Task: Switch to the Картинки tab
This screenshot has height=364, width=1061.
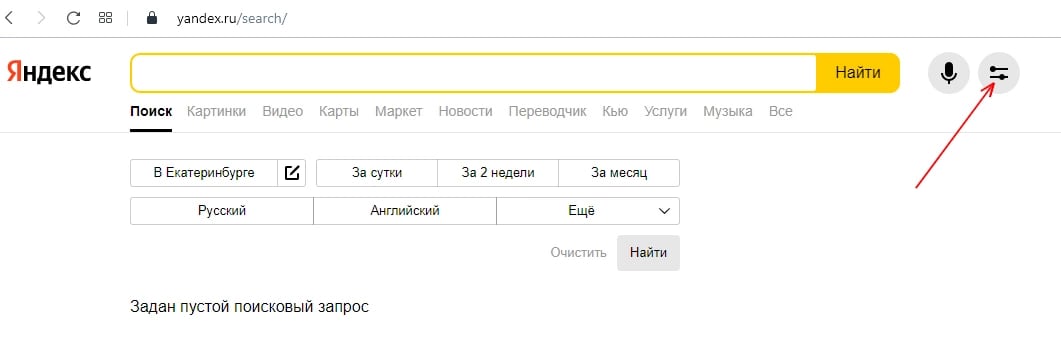Action: click(x=217, y=112)
